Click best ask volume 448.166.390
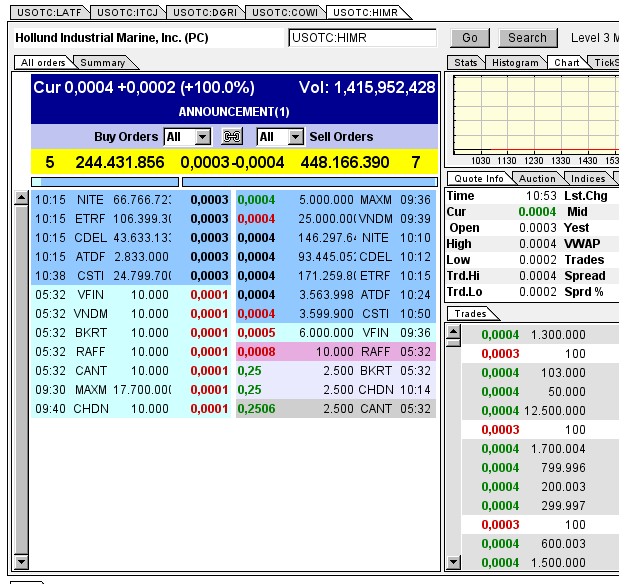 (x=345, y=162)
